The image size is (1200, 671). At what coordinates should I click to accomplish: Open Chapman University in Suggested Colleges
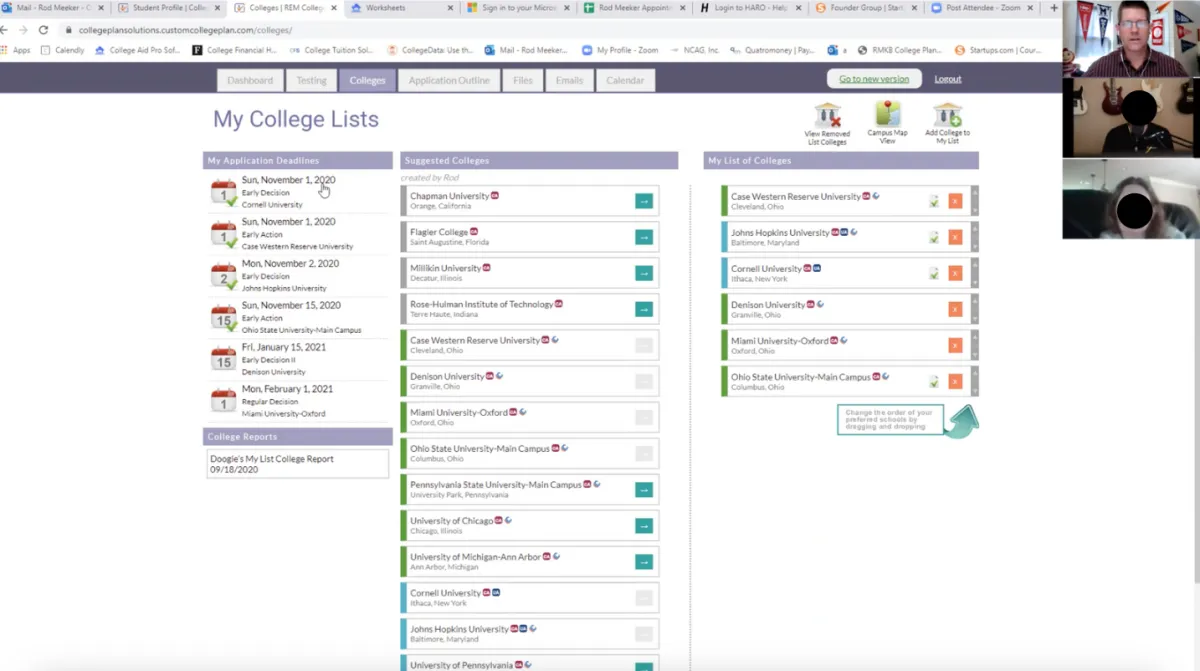coord(449,196)
